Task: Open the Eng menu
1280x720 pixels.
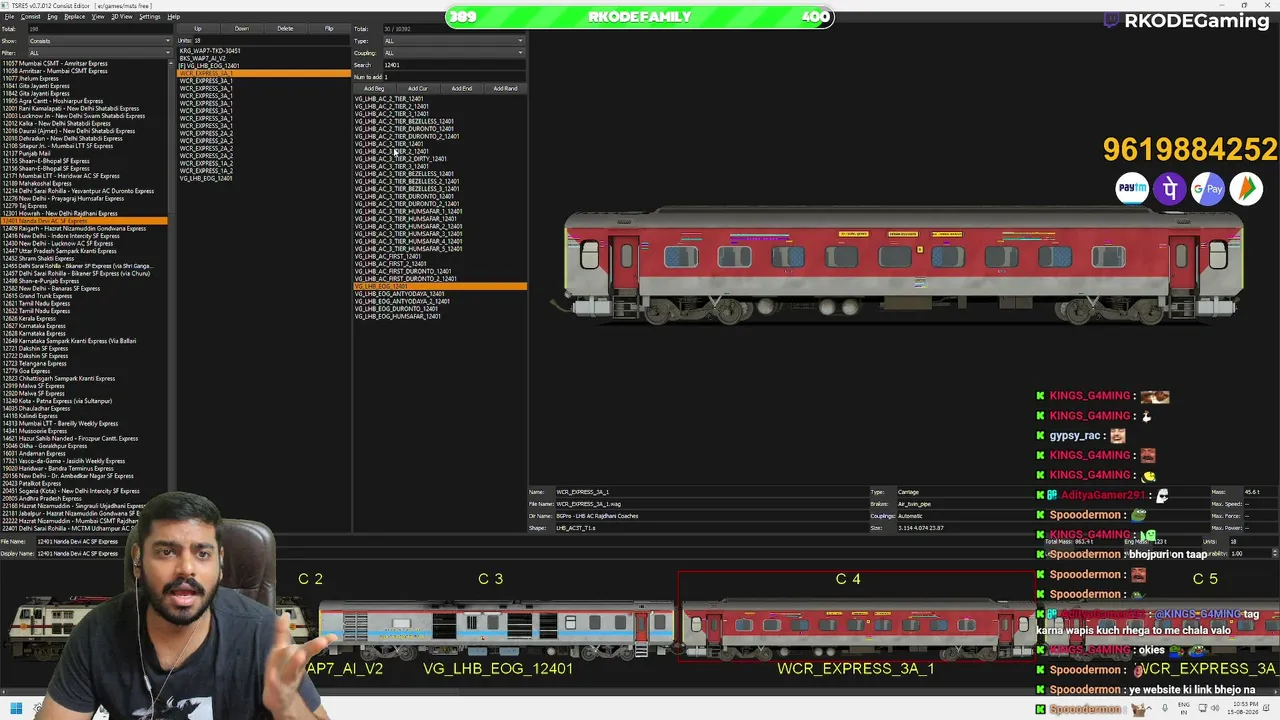Action: coord(53,17)
